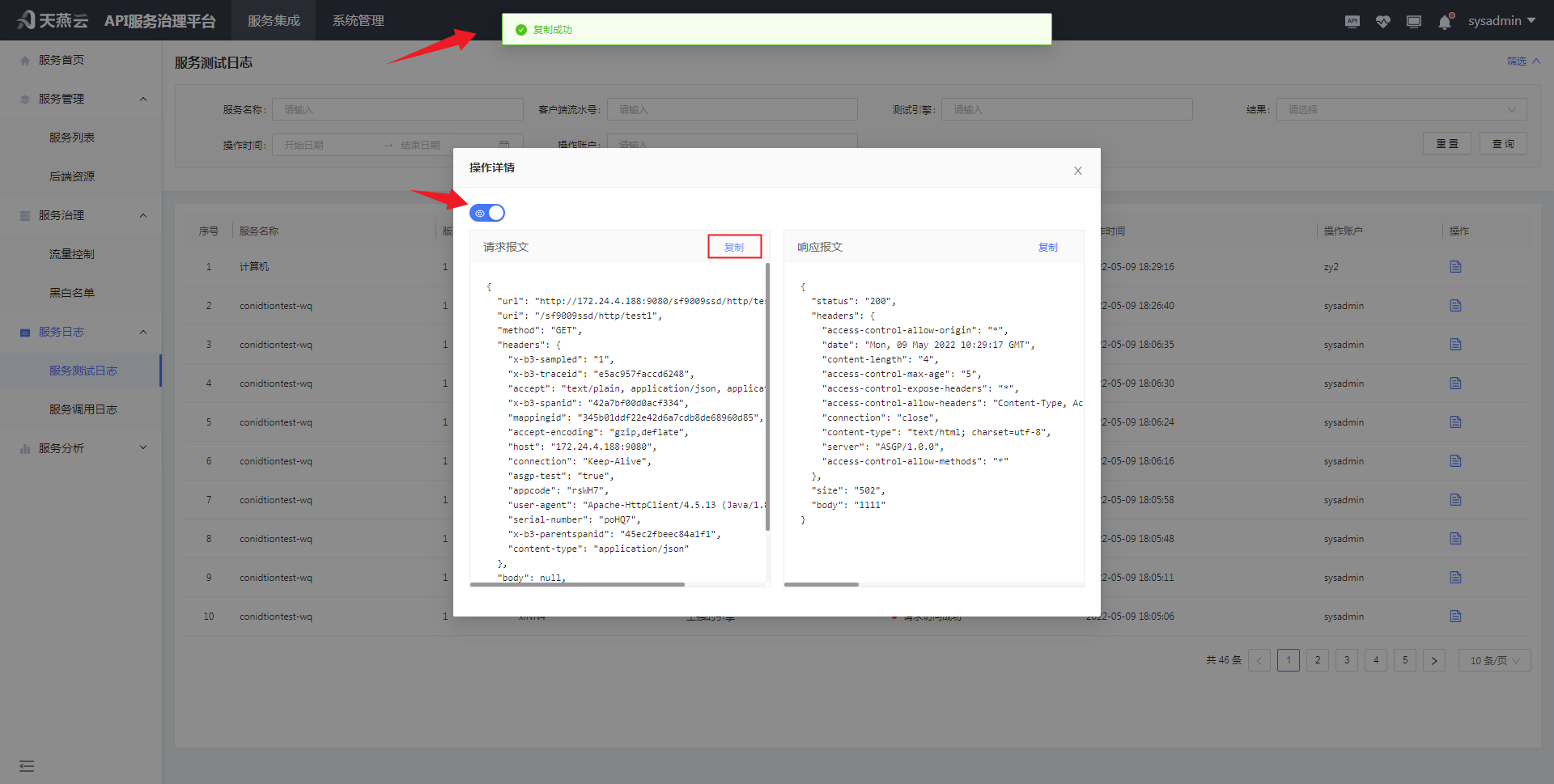
Task: Toggle the eye visibility switch in 操作详情
Action: coord(487,212)
